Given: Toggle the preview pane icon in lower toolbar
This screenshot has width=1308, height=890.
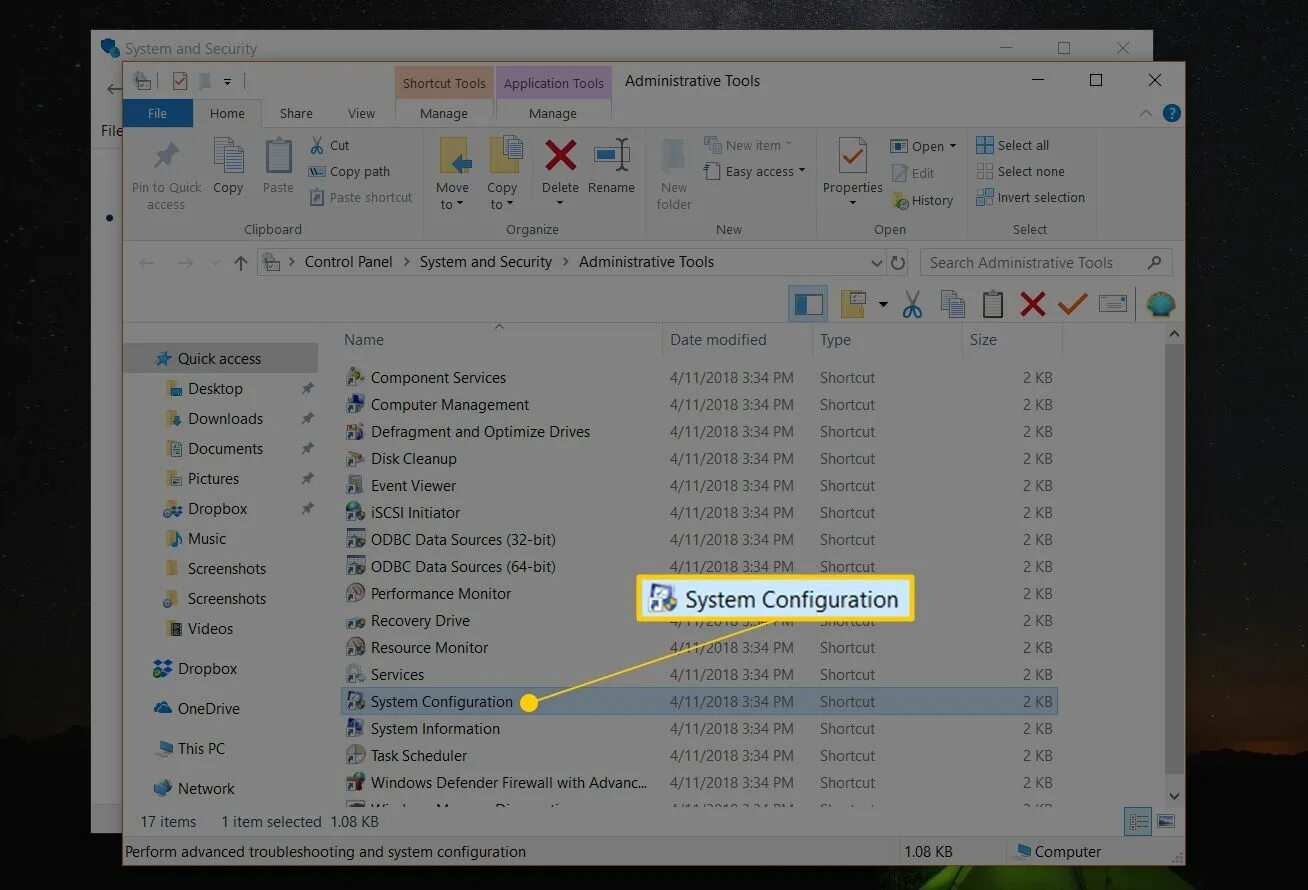Looking at the screenshot, I should tap(808, 304).
